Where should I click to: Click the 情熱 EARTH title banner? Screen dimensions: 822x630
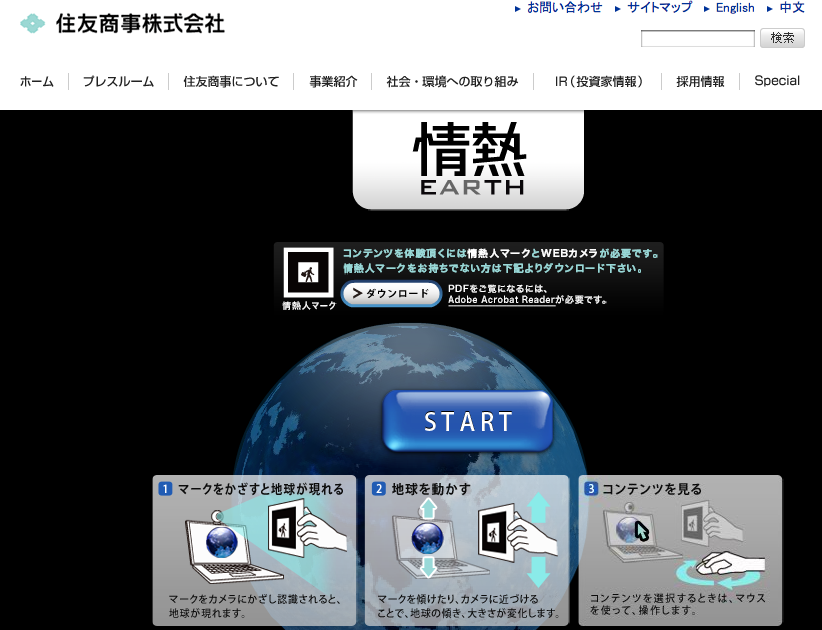click(x=468, y=159)
